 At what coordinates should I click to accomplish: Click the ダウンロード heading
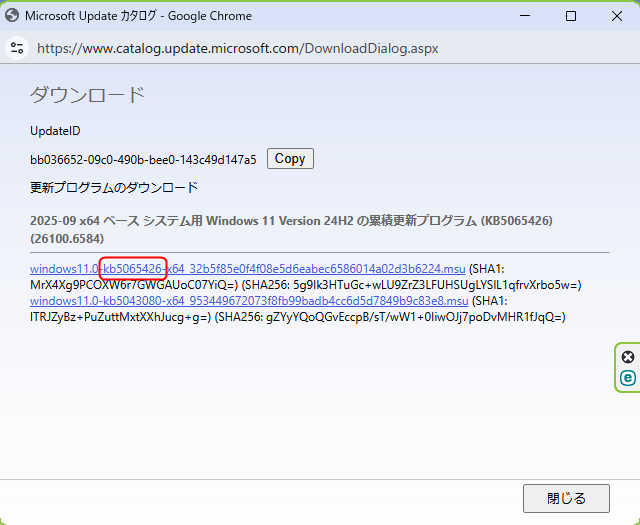coord(88,95)
